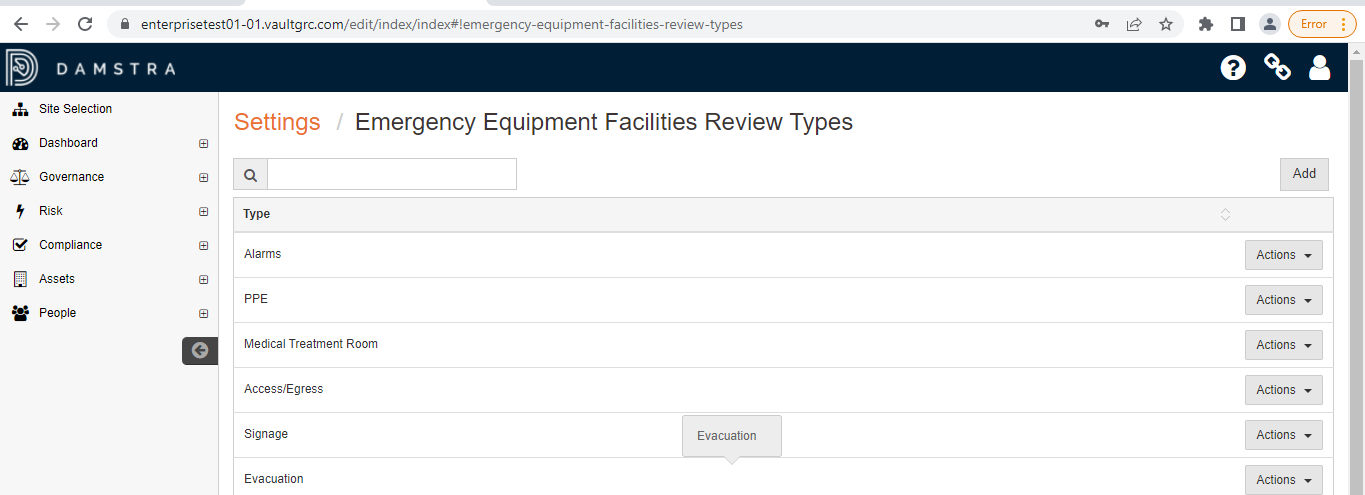Click the Risk lightning bolt icon
The image size is (1365, 495).
pos(19,211)
